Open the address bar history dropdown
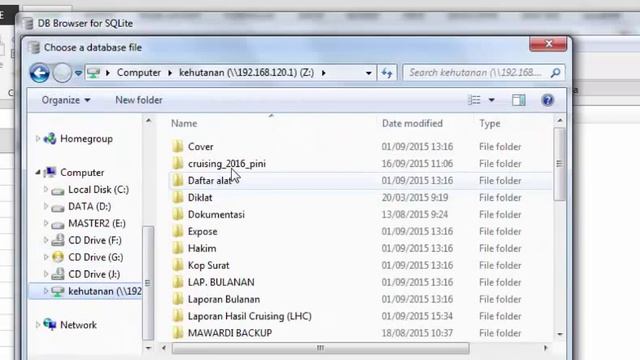The image size is (640, 360). [369, 73]
